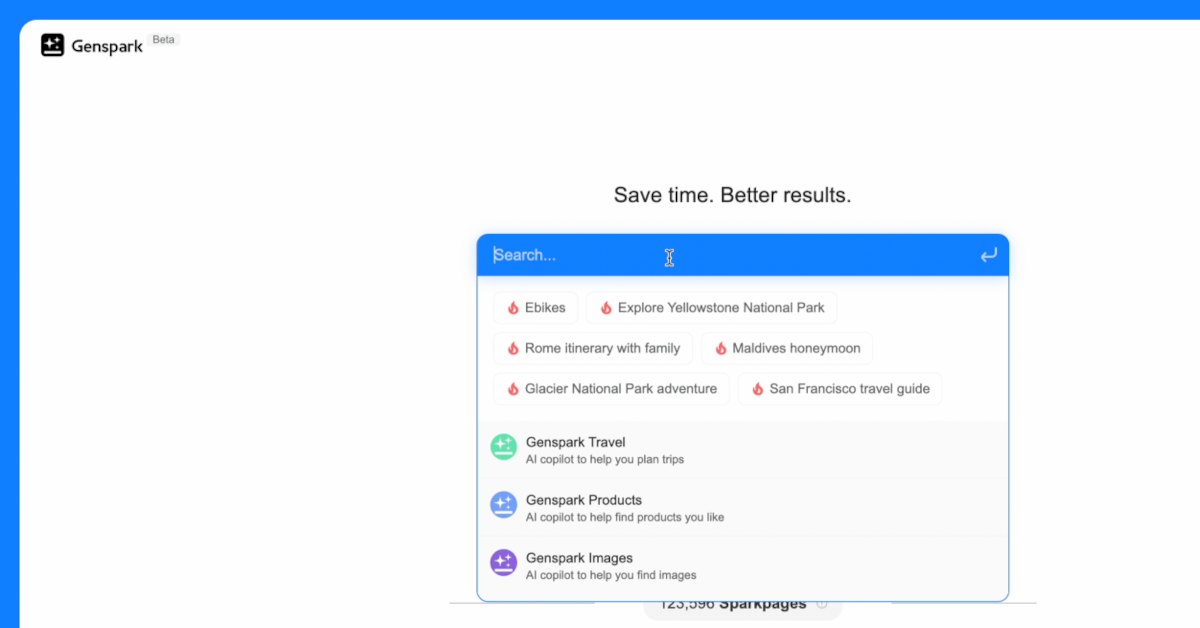Image resolution: width=1200 pixels, height=628 pixels.
Task: Click the Beta badge next to Genspark
Action: 163,40
